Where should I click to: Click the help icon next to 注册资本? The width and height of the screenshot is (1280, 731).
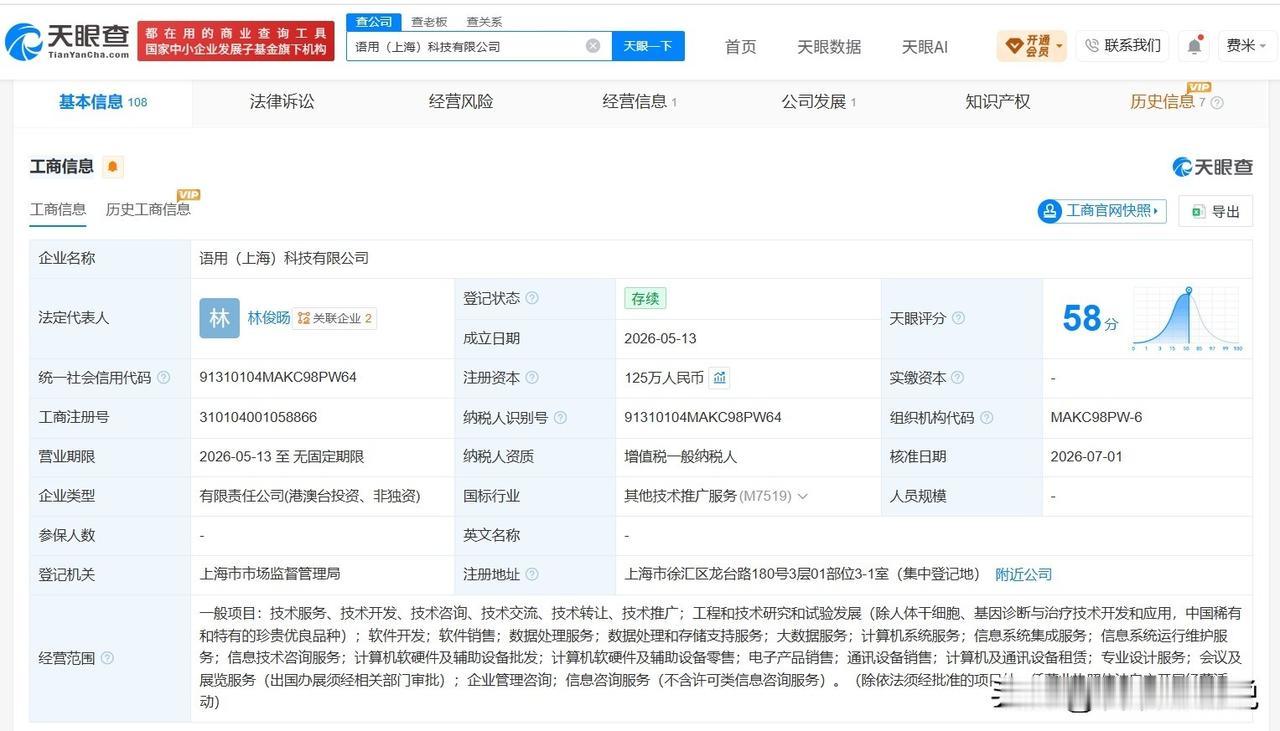(532, 378)
